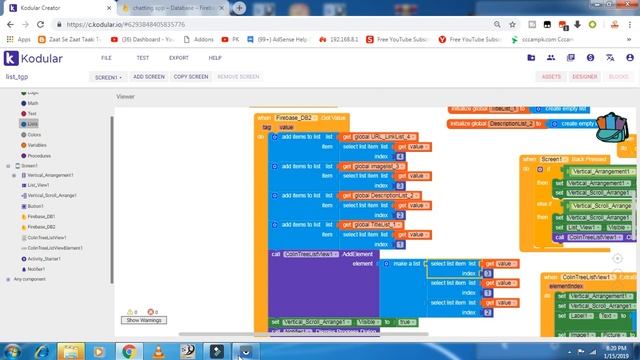Image resolution: width=640 pixels, height=360 pixels.
Task: Open the Screen1 screen dropdown
Action: point(108,77)
